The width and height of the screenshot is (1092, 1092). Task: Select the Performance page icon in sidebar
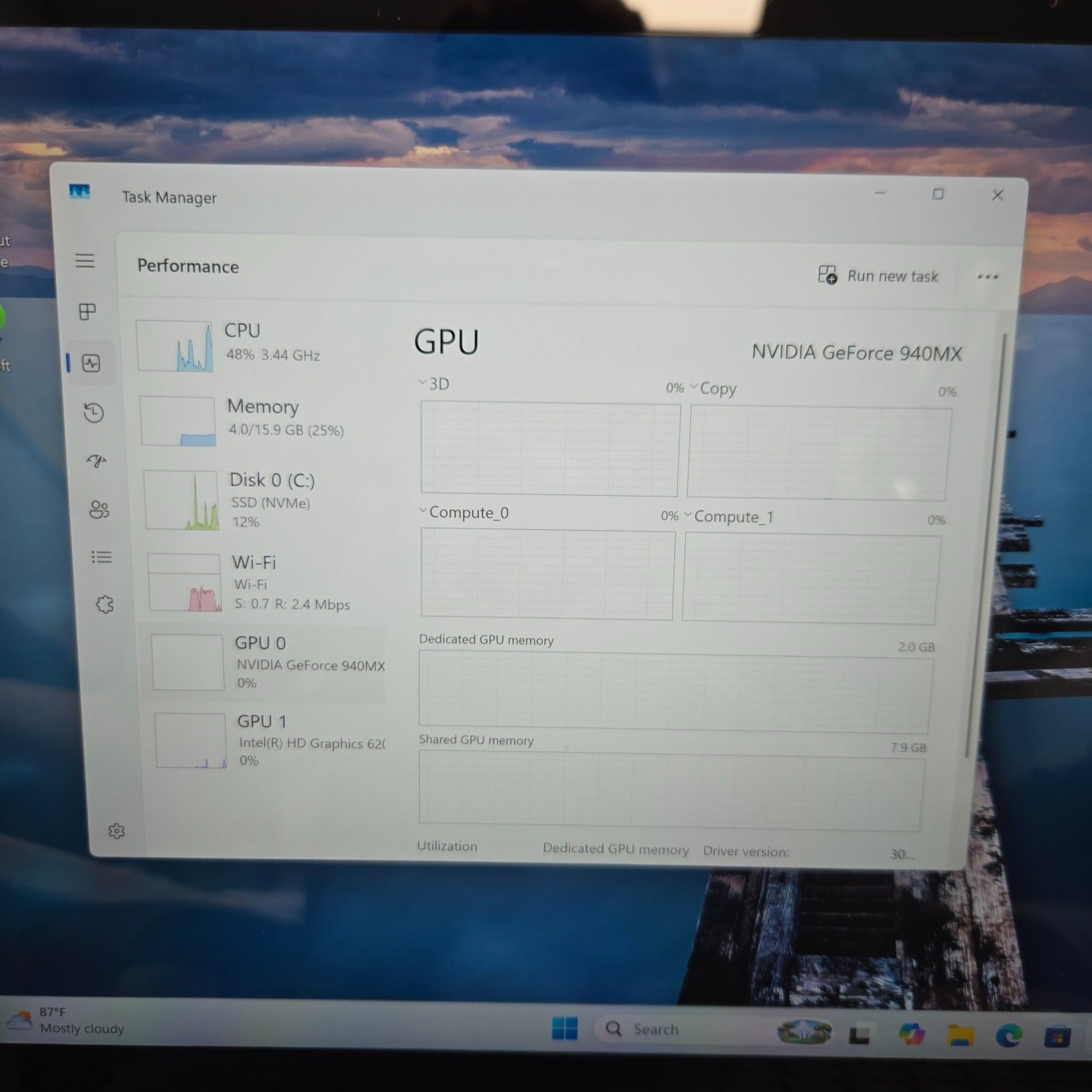[92, 363]
